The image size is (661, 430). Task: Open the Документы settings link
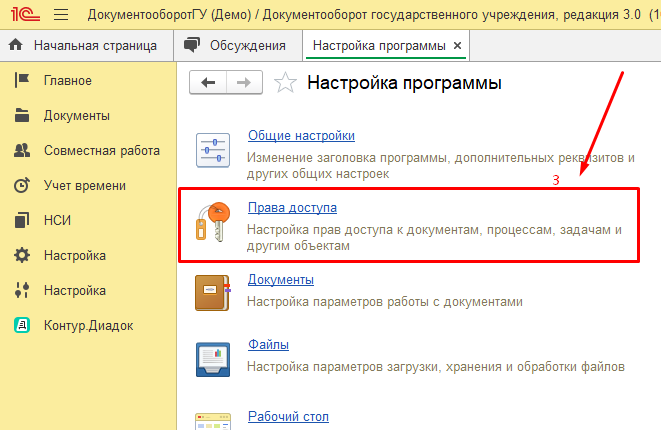tap(281, 280)
